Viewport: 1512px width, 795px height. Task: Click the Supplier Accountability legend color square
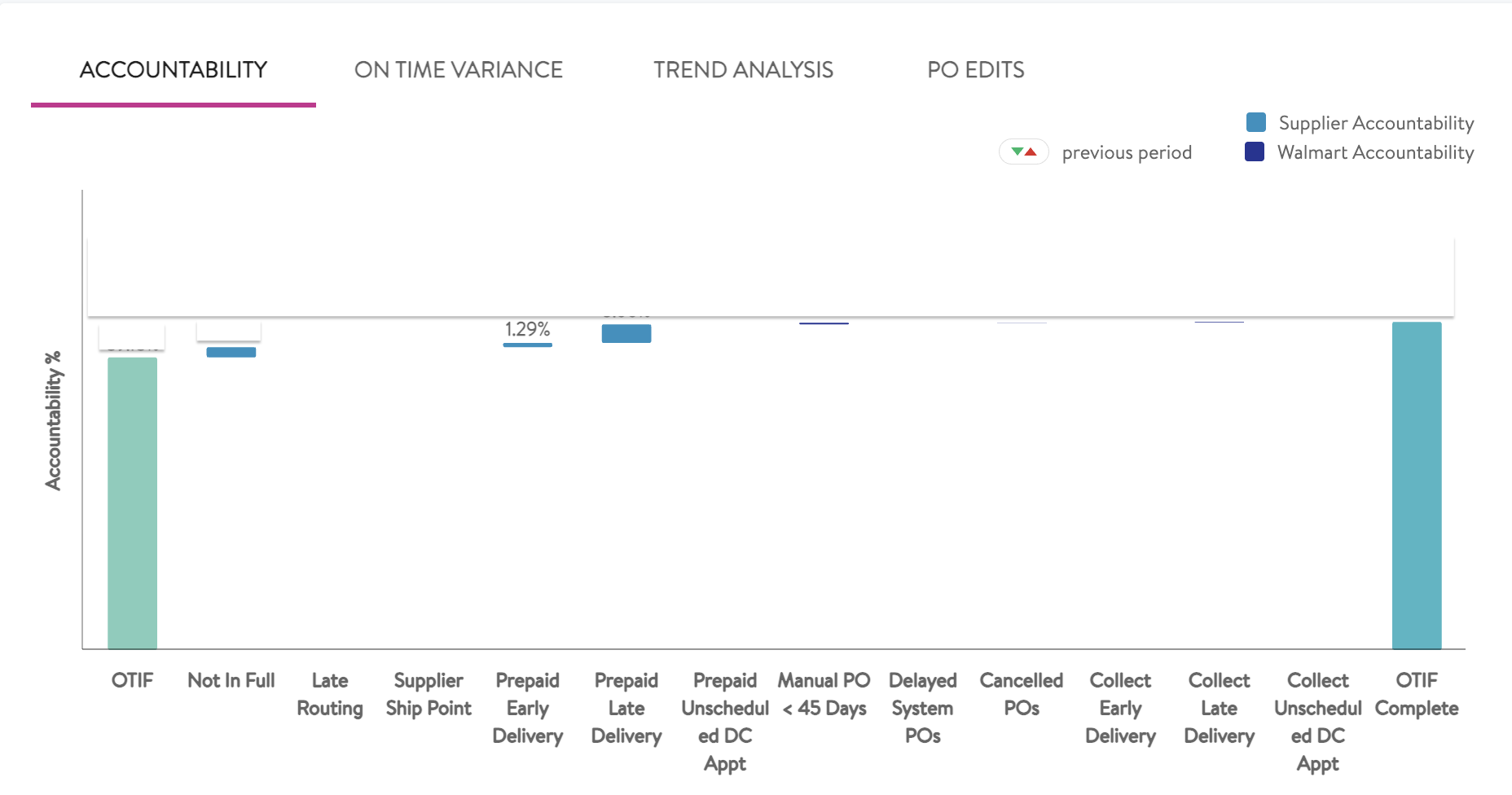coord(1255,123)
